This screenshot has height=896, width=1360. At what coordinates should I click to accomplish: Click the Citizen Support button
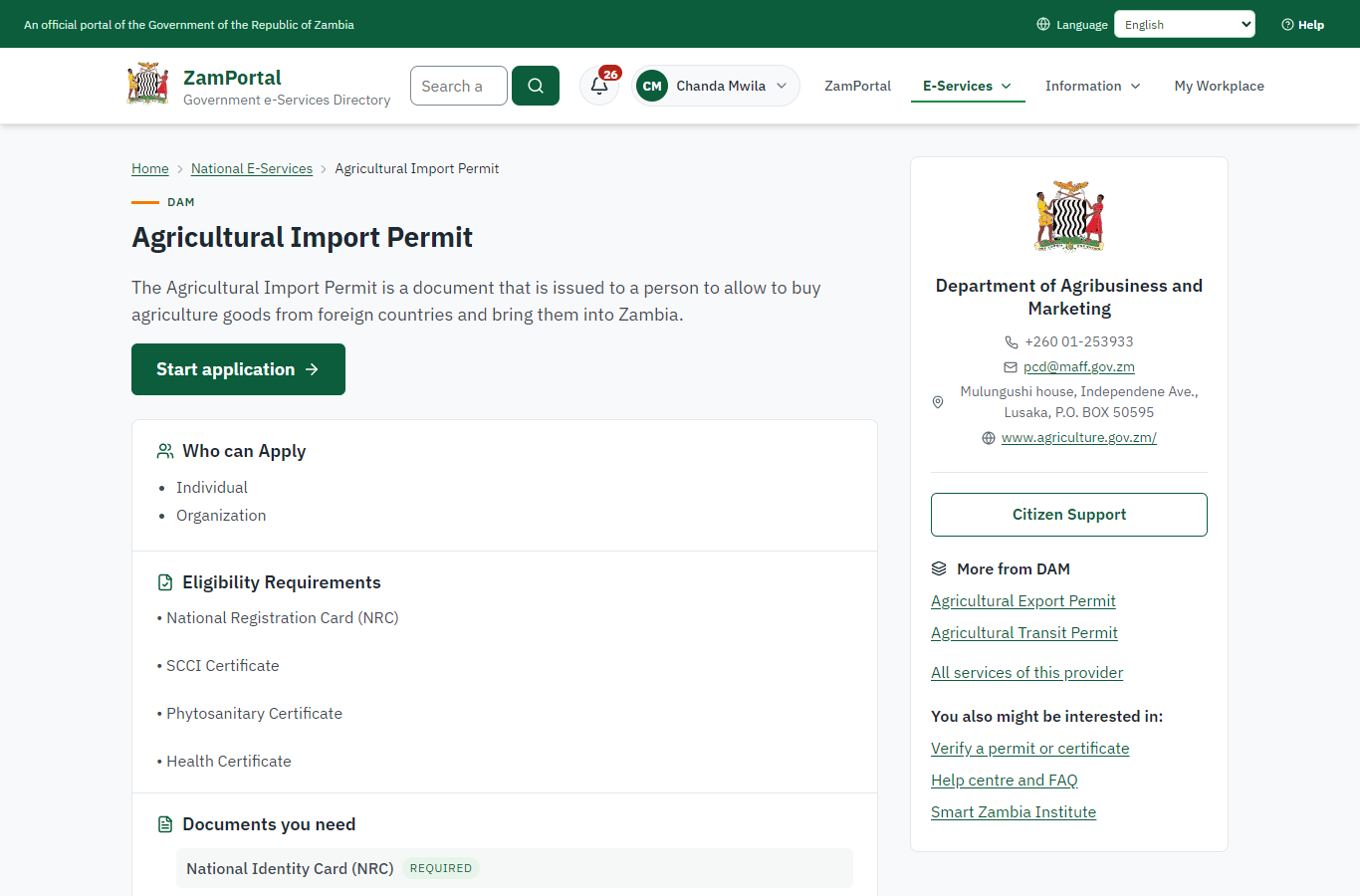pos(1069,515)
